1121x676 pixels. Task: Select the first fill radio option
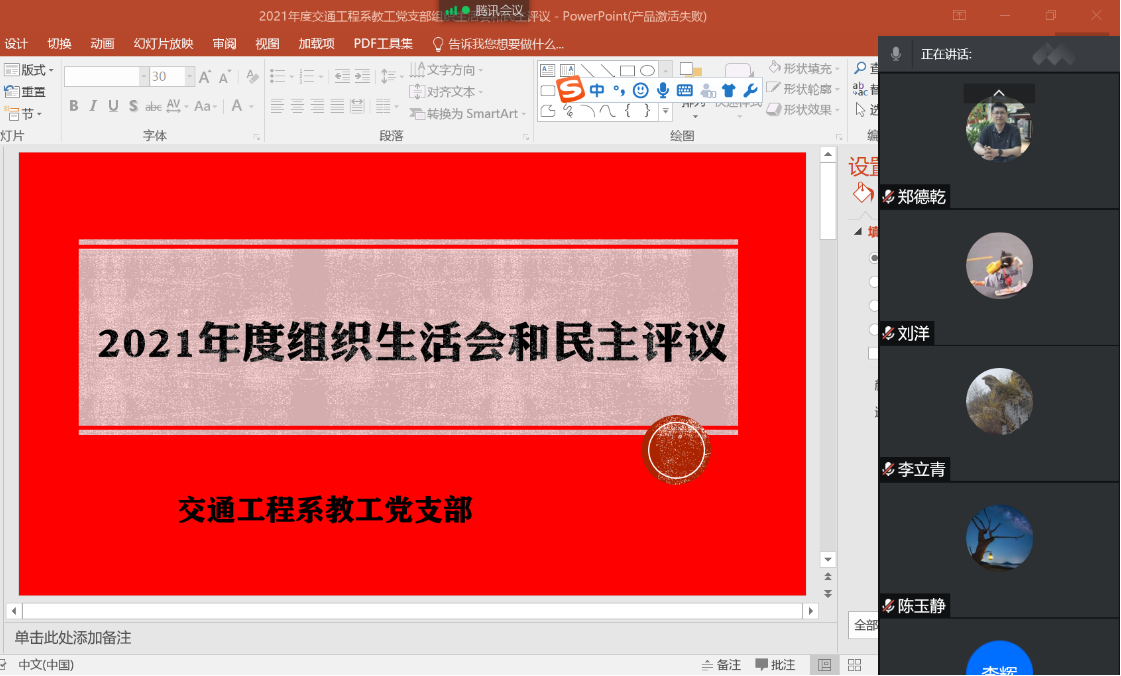tap(874, 258)
